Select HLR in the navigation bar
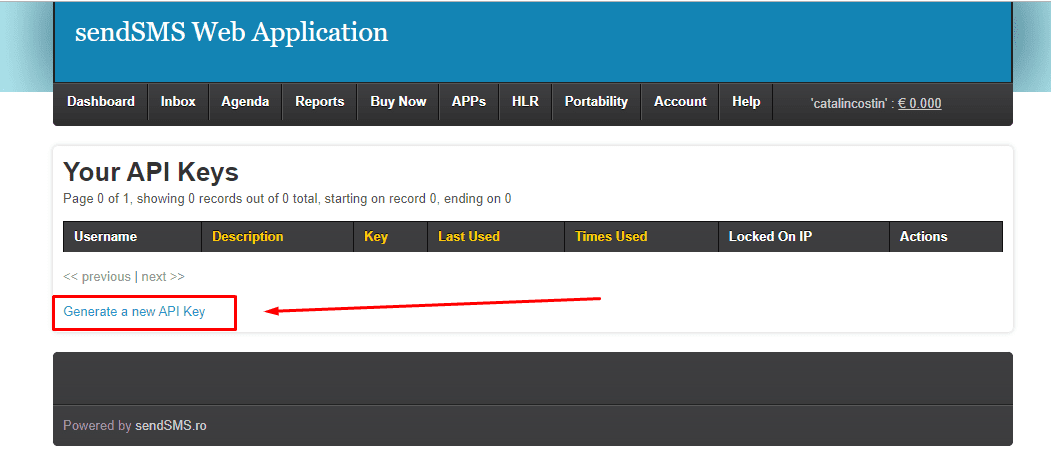This screenshot has height=458, width=1051. coord(526,102)
